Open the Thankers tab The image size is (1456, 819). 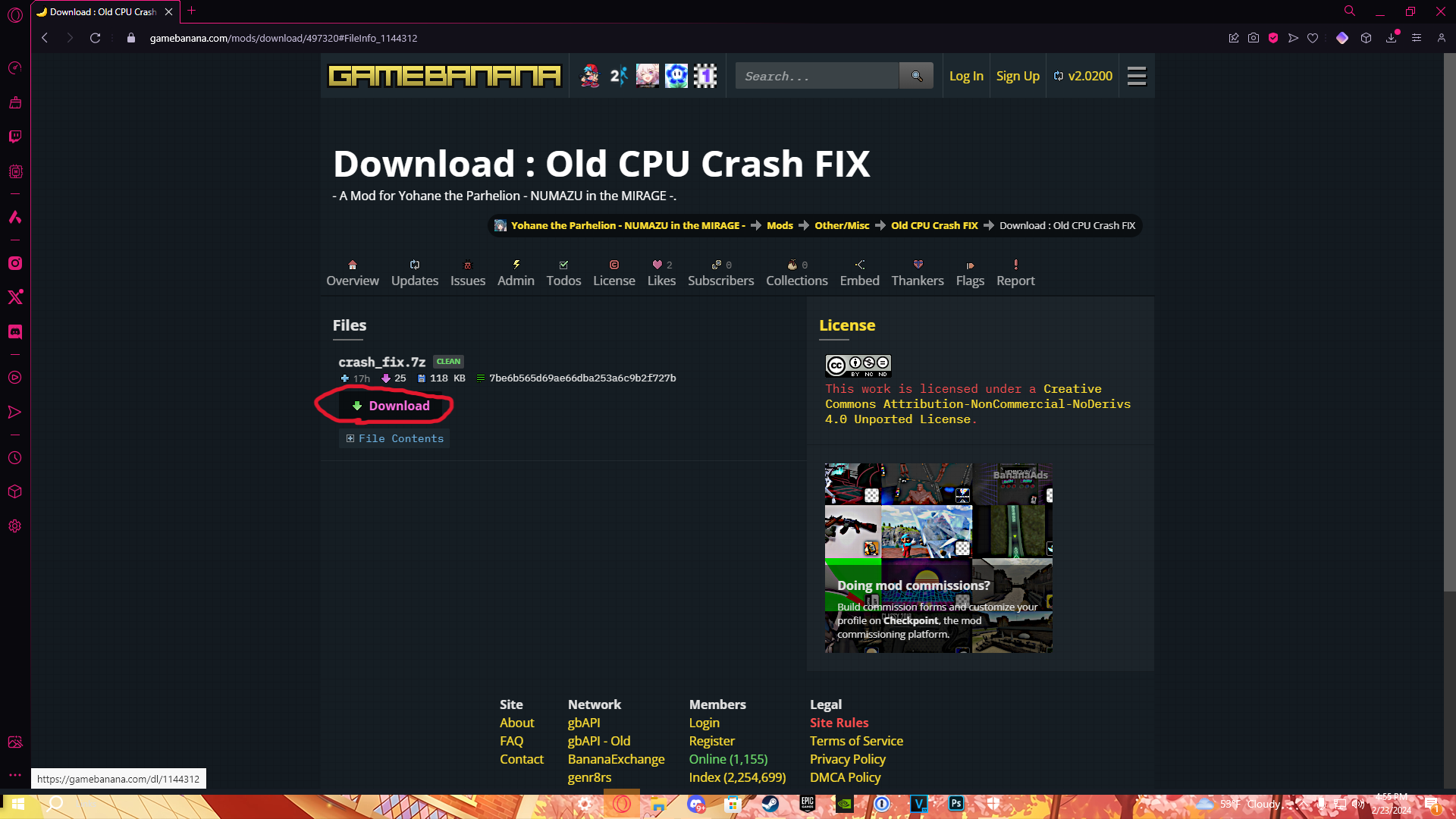[918, 273]
